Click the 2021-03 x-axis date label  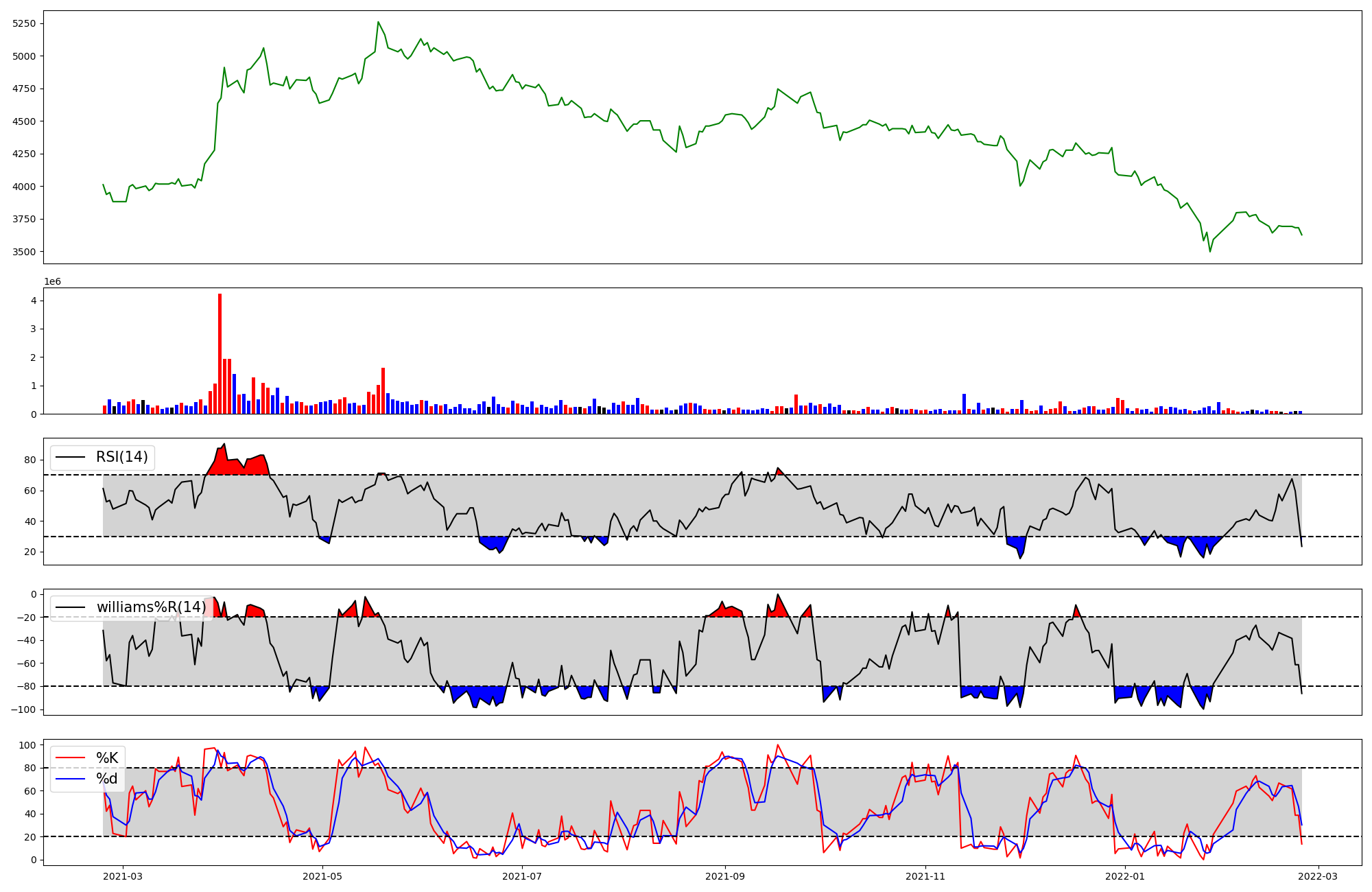pos(123,876)
